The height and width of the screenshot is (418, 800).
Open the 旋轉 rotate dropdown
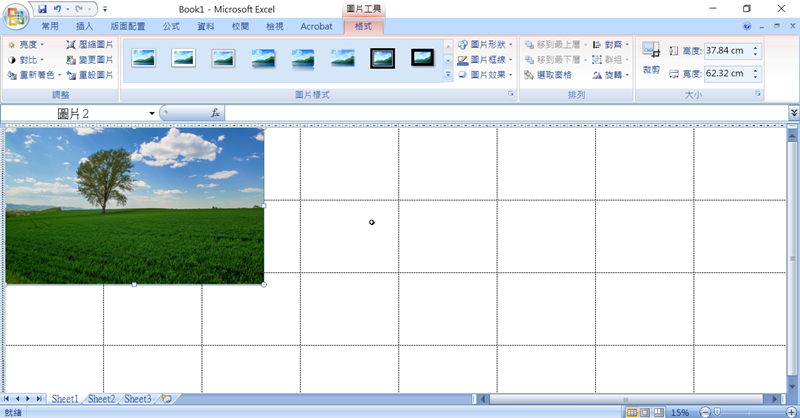[611, 75]
